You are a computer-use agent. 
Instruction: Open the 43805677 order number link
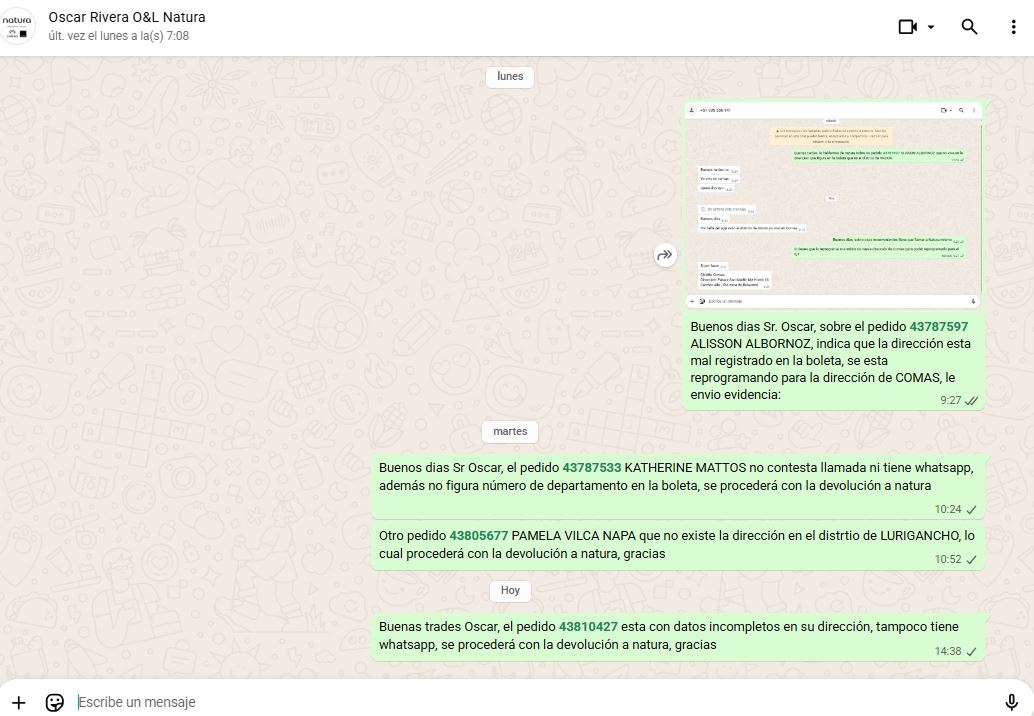pyautogui.click(x=479, y=536)
